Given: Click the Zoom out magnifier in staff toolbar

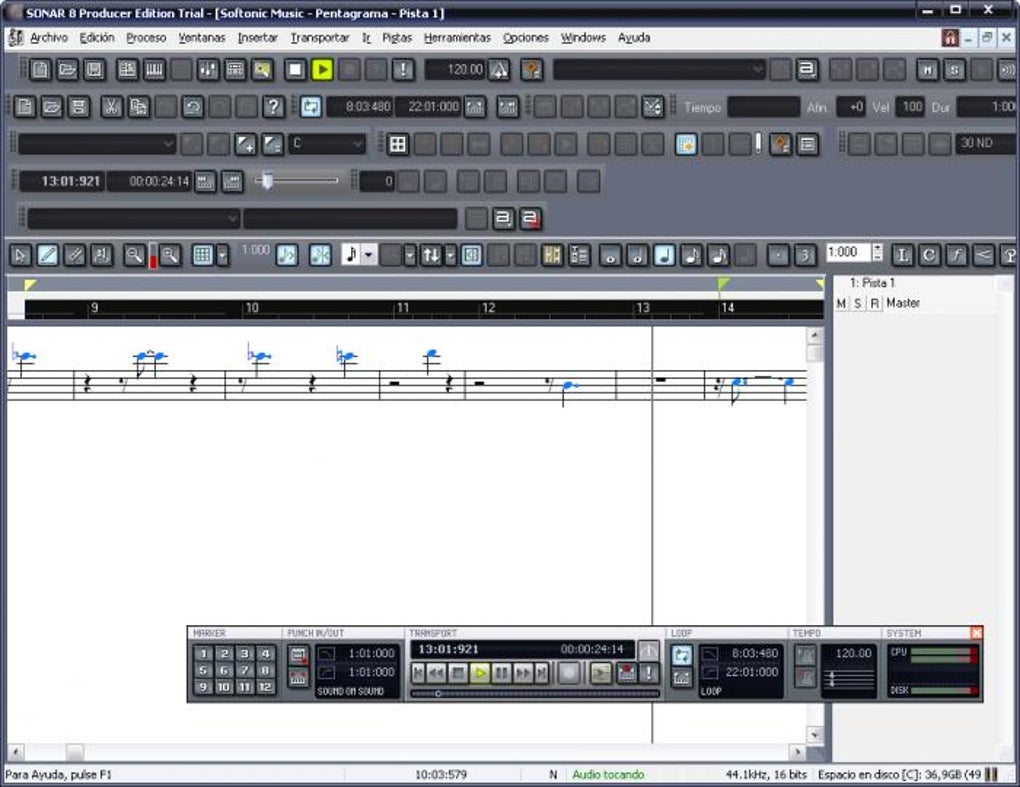Looking at the screenshot, I should pos(134,255).
